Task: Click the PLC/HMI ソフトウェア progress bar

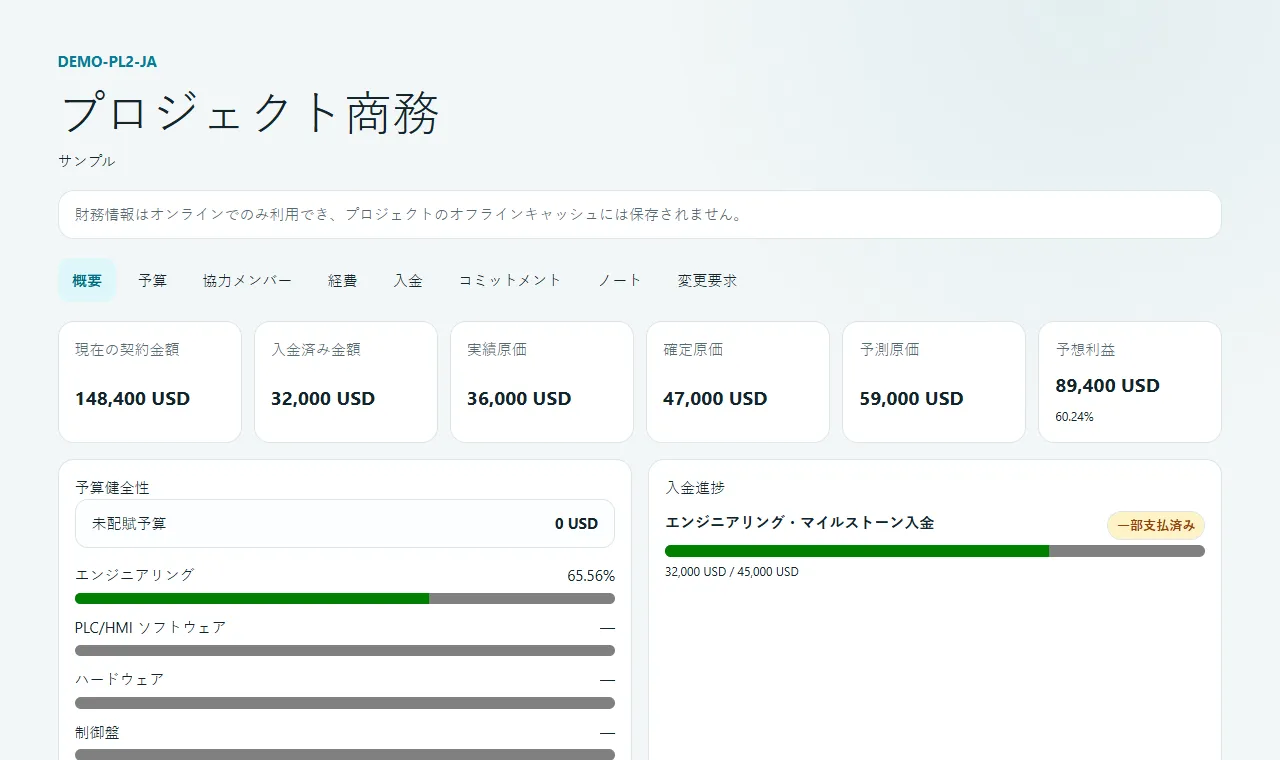Action: pyautogui.click(x=345, y=650)
